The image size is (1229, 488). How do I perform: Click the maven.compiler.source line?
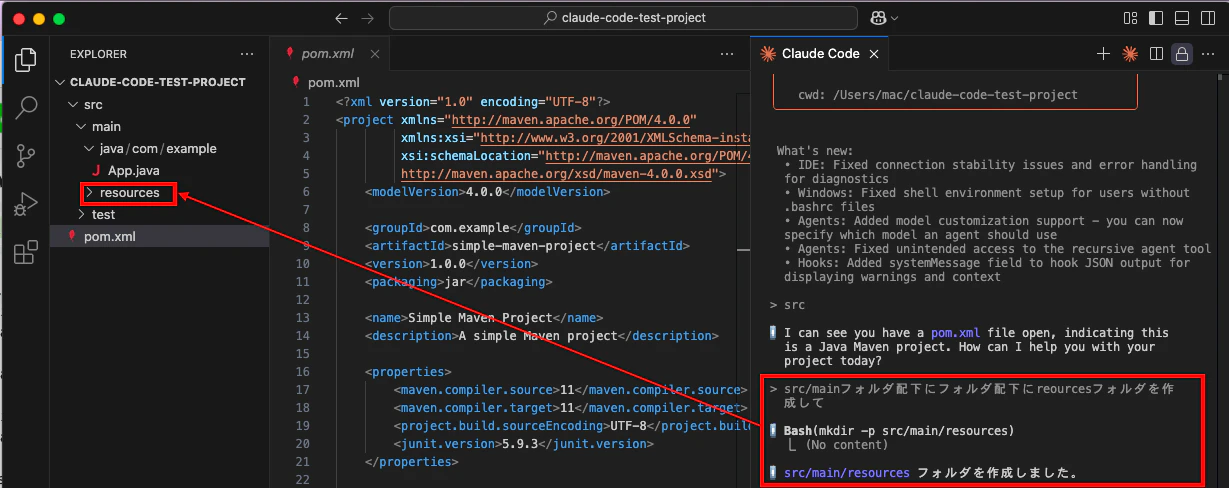(x=570, y=389)
